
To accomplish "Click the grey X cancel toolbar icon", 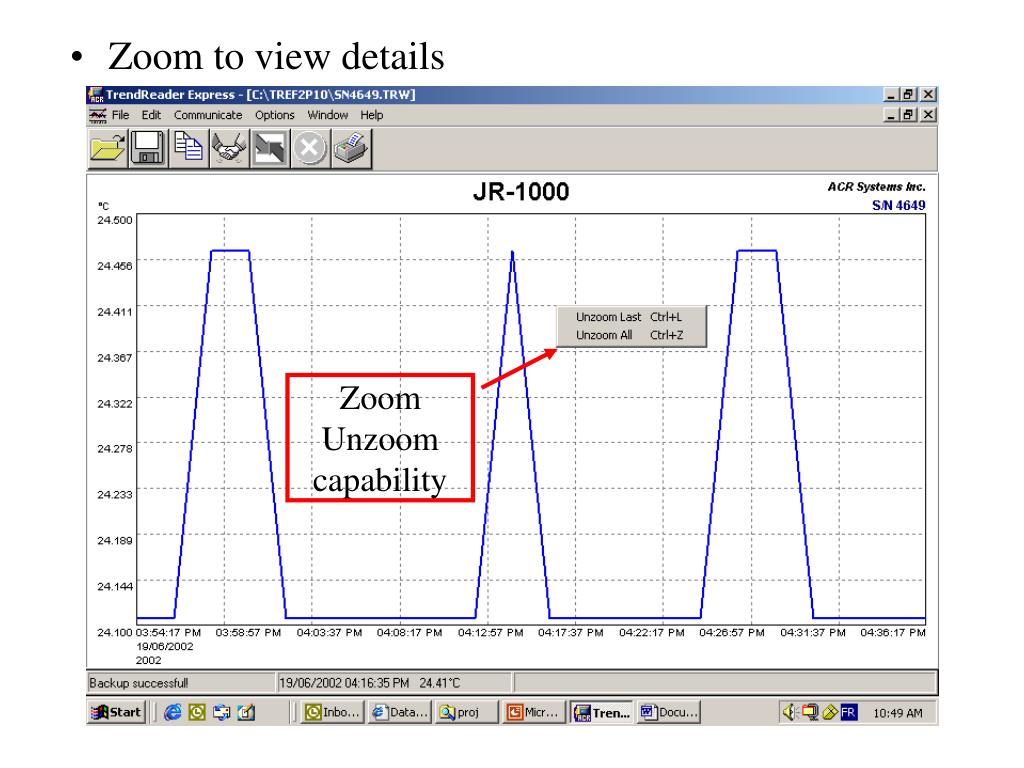I will coord(310,148).
